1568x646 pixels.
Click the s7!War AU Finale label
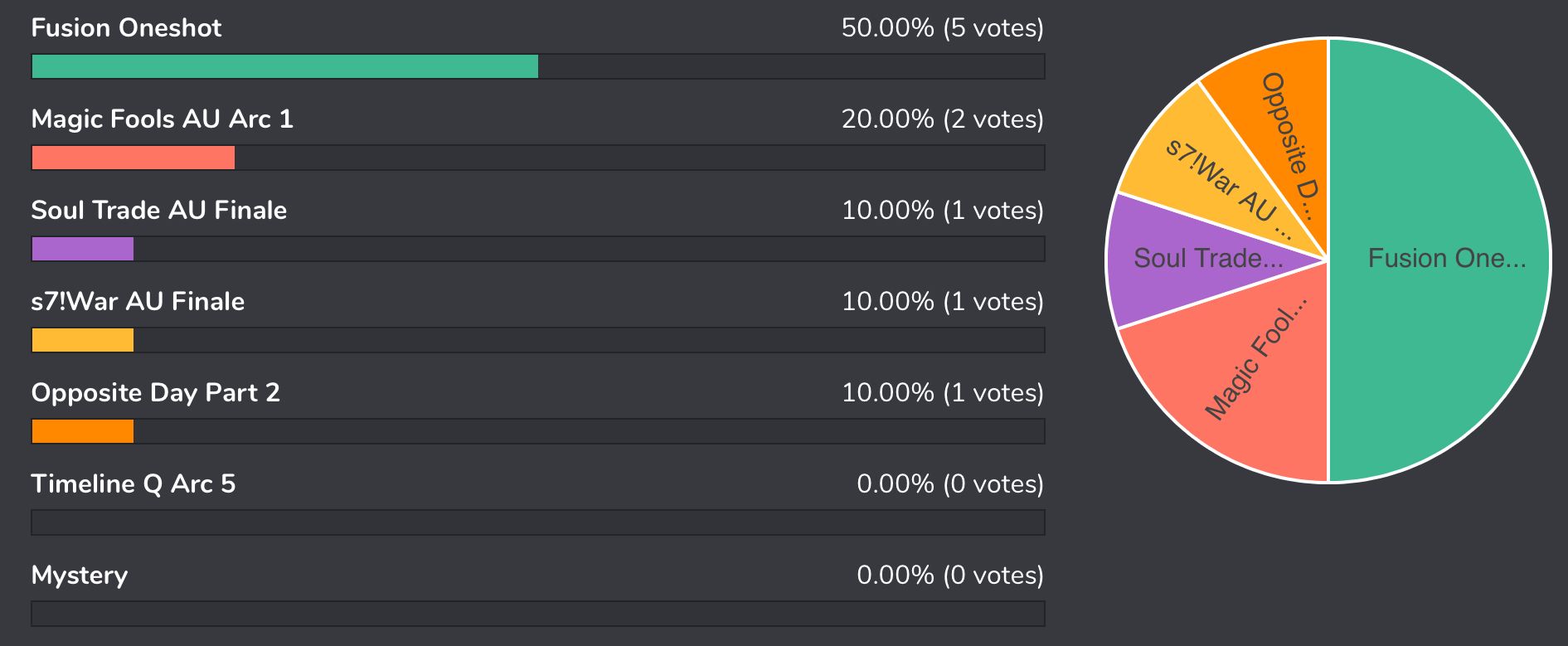pyautogui.click(x=138, y=302)
